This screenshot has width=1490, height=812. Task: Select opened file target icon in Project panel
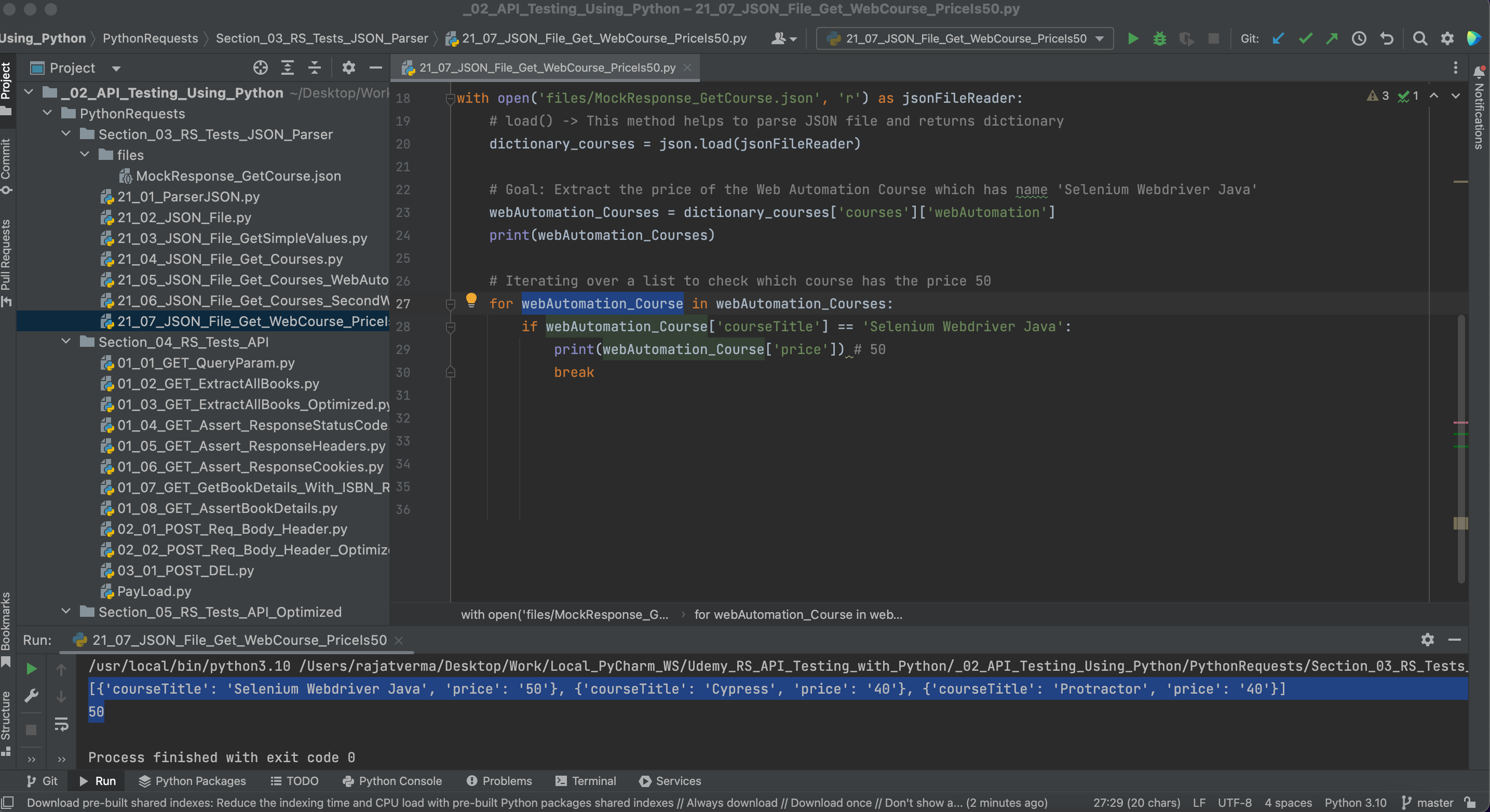260,67
